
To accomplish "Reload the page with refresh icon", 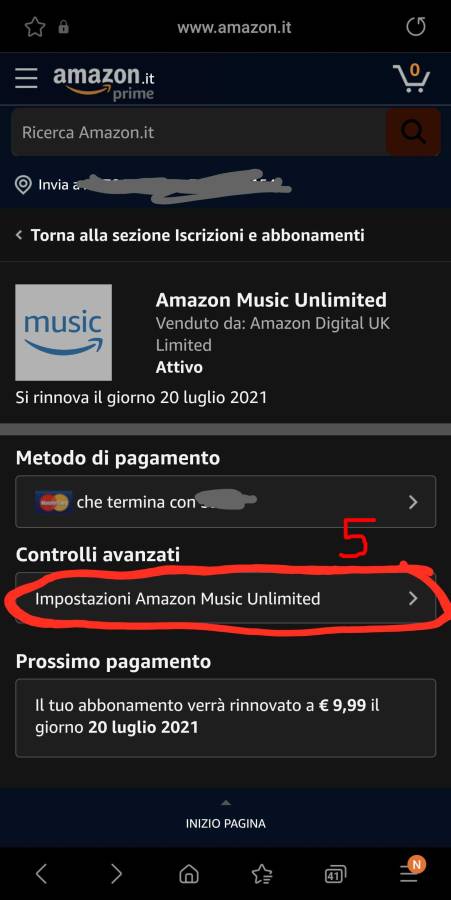I will pos(416,27).
